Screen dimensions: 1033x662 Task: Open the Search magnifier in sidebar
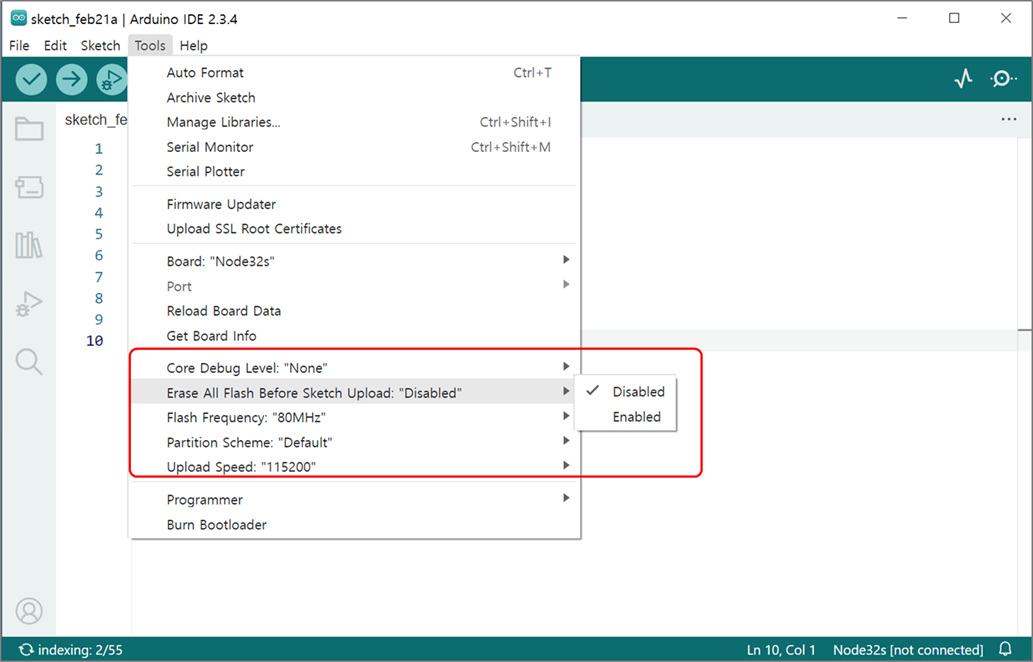pos(29,362)
